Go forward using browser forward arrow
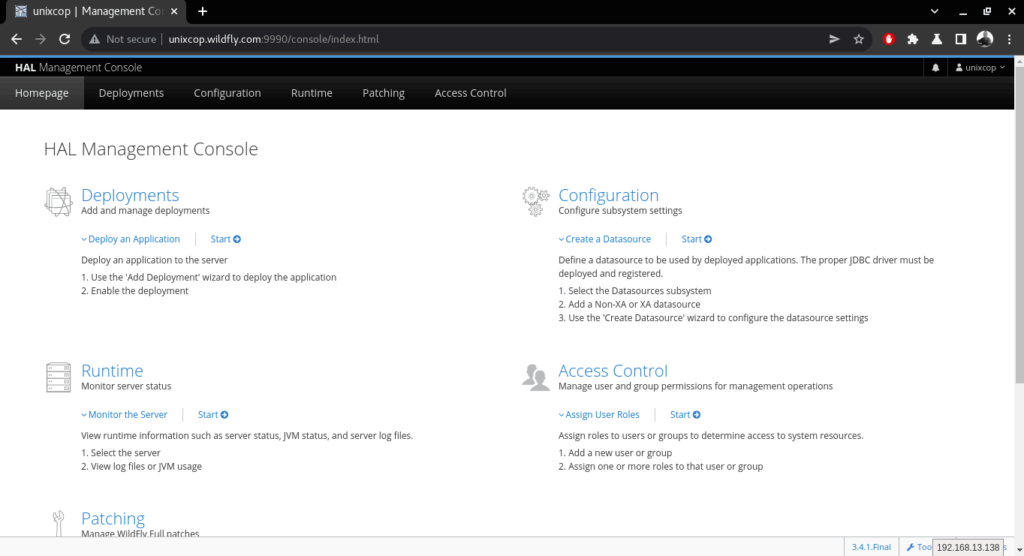This screenshot has width=1024, height=556. pyautogui.click(x=40, y=39)
